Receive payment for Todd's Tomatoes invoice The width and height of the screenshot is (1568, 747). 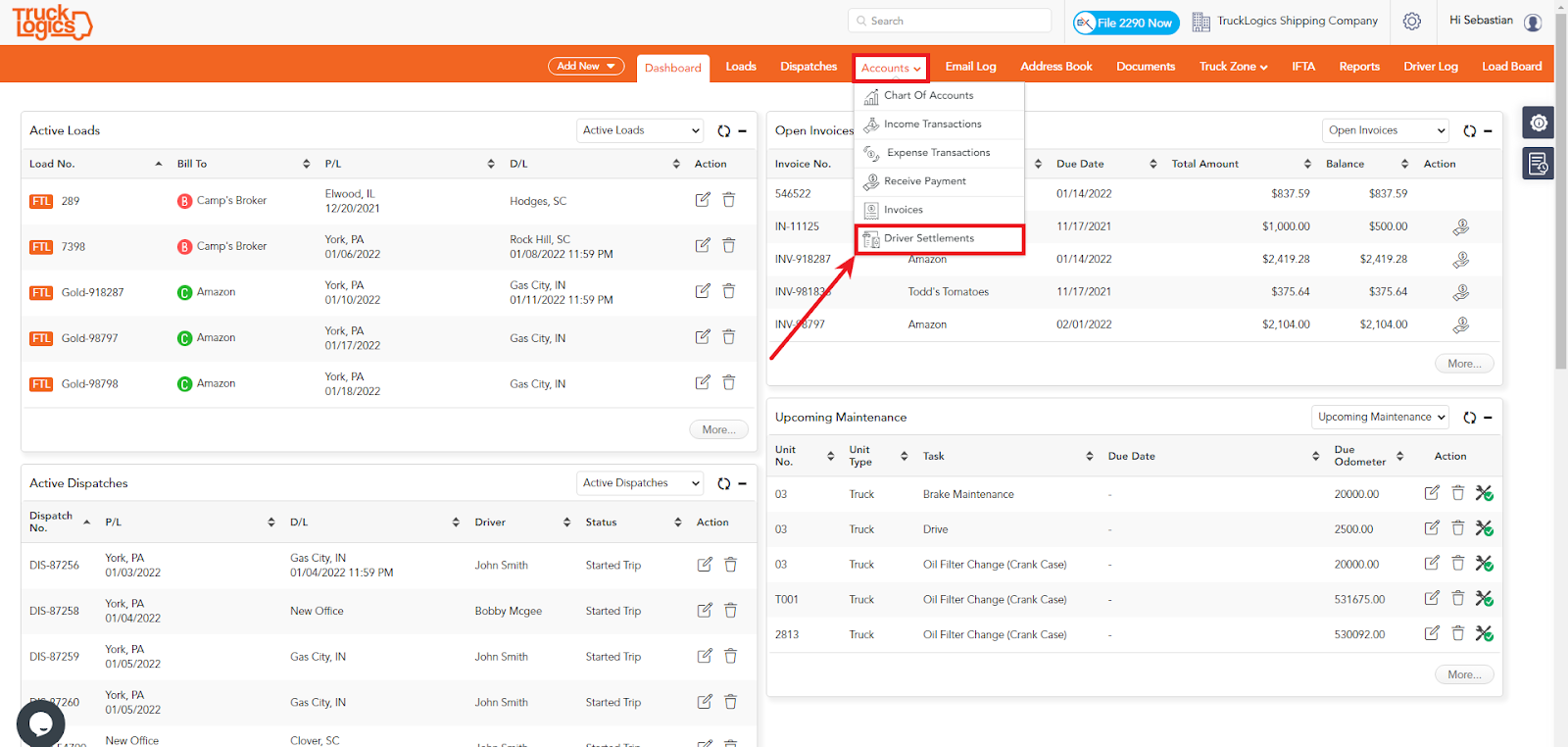(x=1460, y=292)
